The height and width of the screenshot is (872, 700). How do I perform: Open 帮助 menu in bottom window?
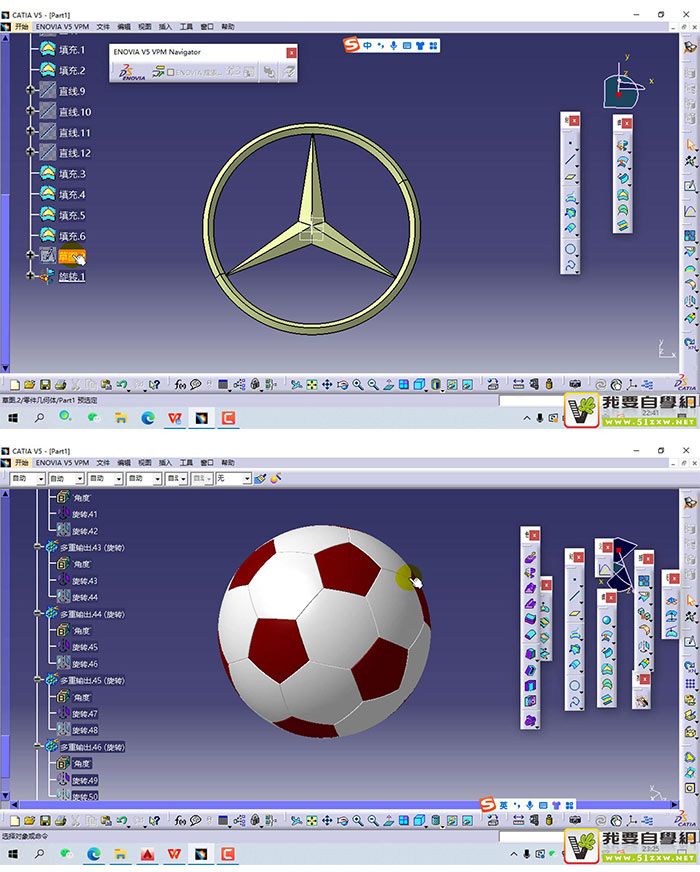(228, 463)
